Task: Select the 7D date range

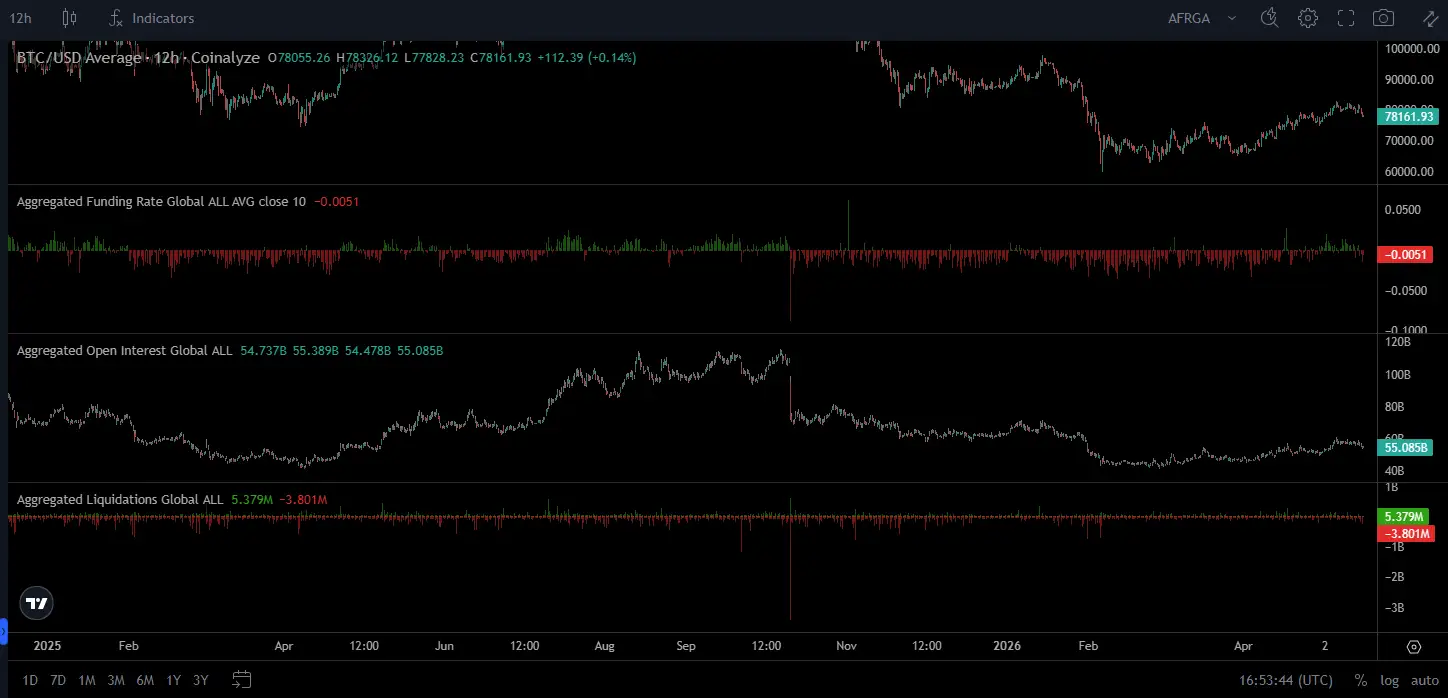Action: coord(58,680)
